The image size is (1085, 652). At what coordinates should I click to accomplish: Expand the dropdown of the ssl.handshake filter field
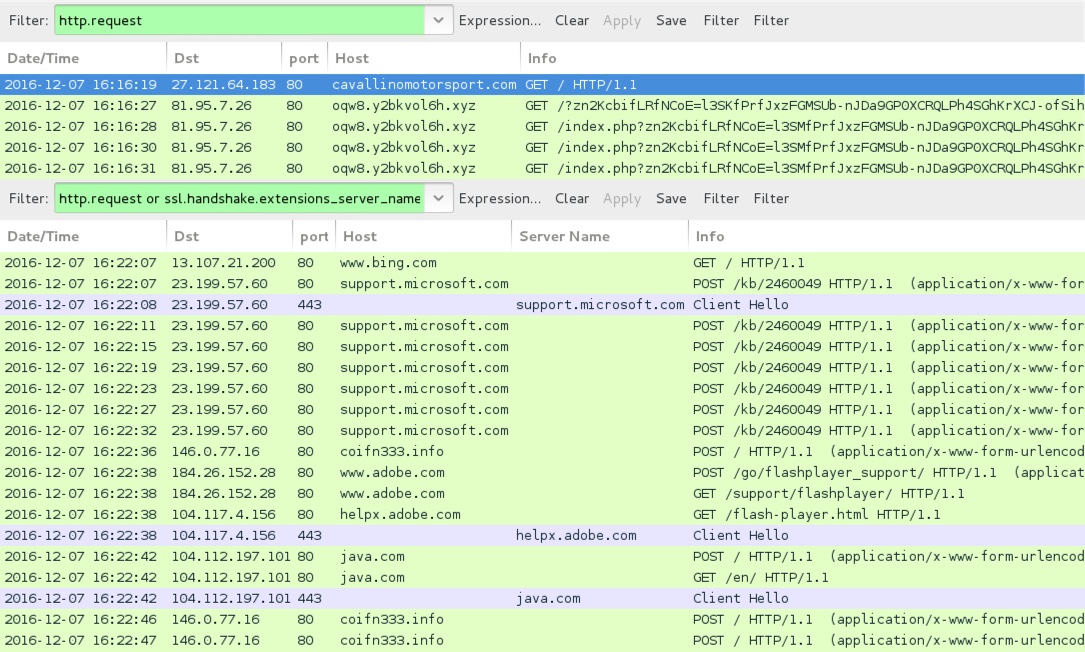439,199
